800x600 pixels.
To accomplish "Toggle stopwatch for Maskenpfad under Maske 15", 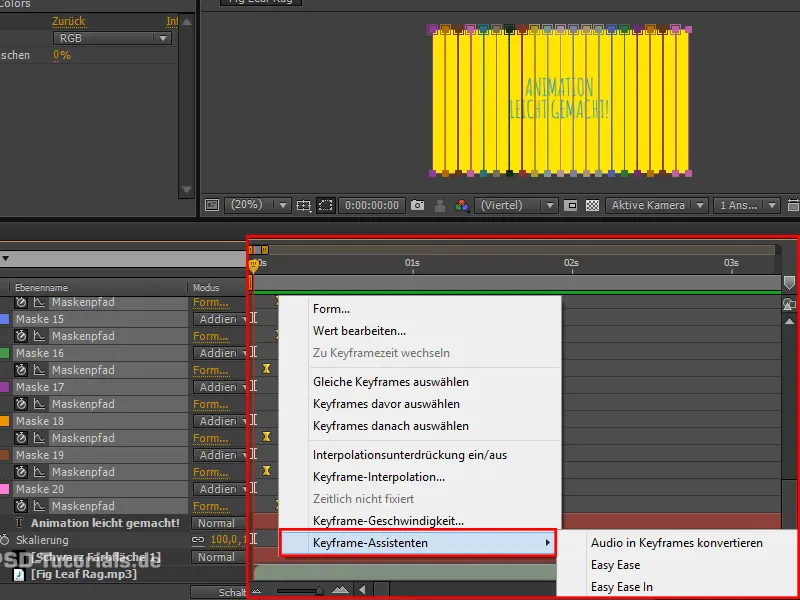I will point(21,336).
